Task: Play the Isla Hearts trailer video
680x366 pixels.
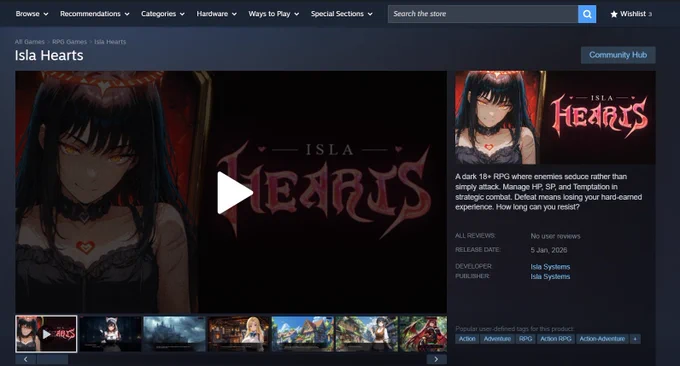Action: pos(235,193)
